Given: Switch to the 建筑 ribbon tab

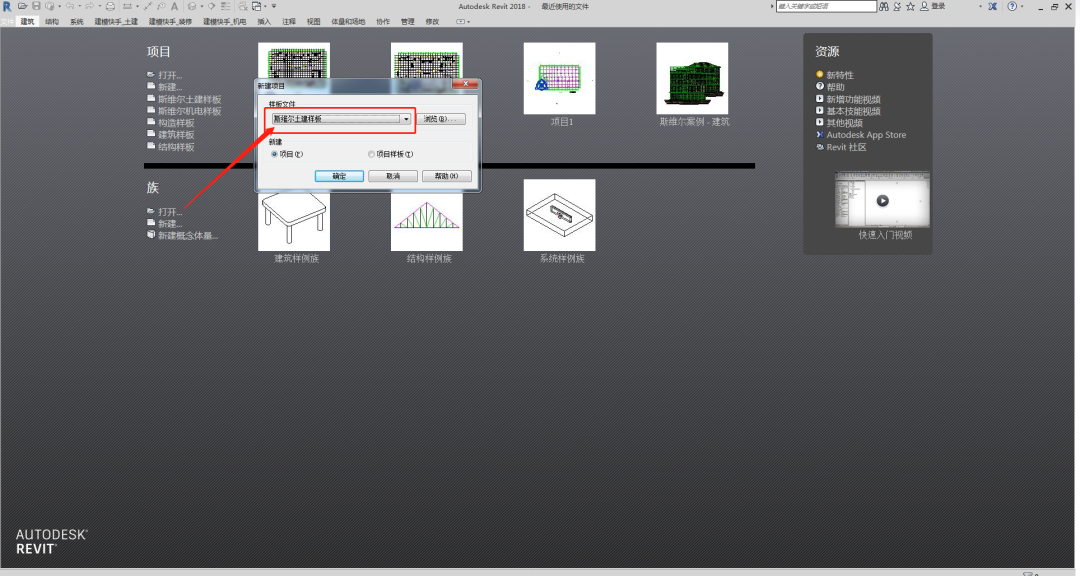Looking at the screenshot, I should coord(28,21).
